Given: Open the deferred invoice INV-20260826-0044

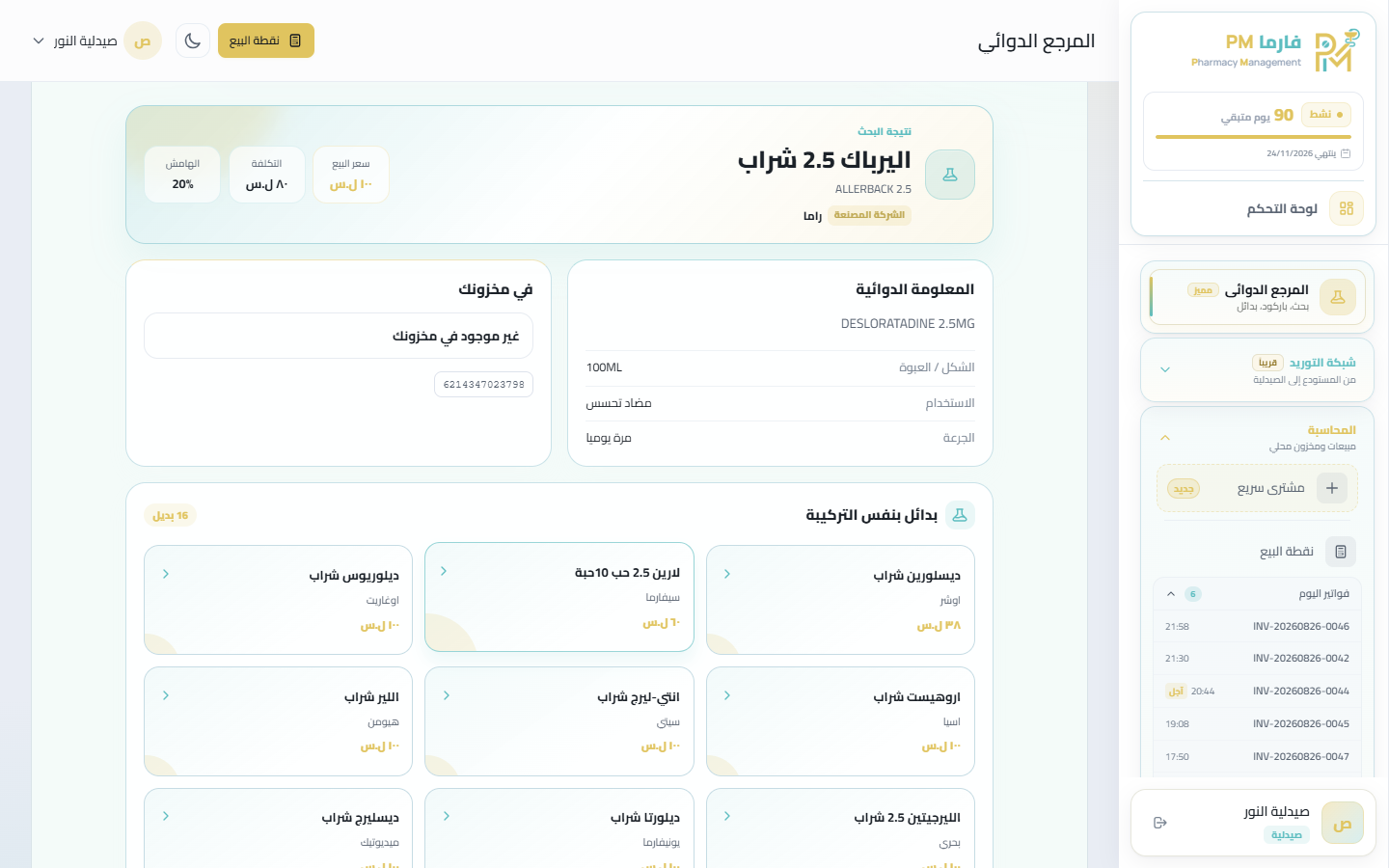Looking at the screenshot, I should (x=1258, y=692).
